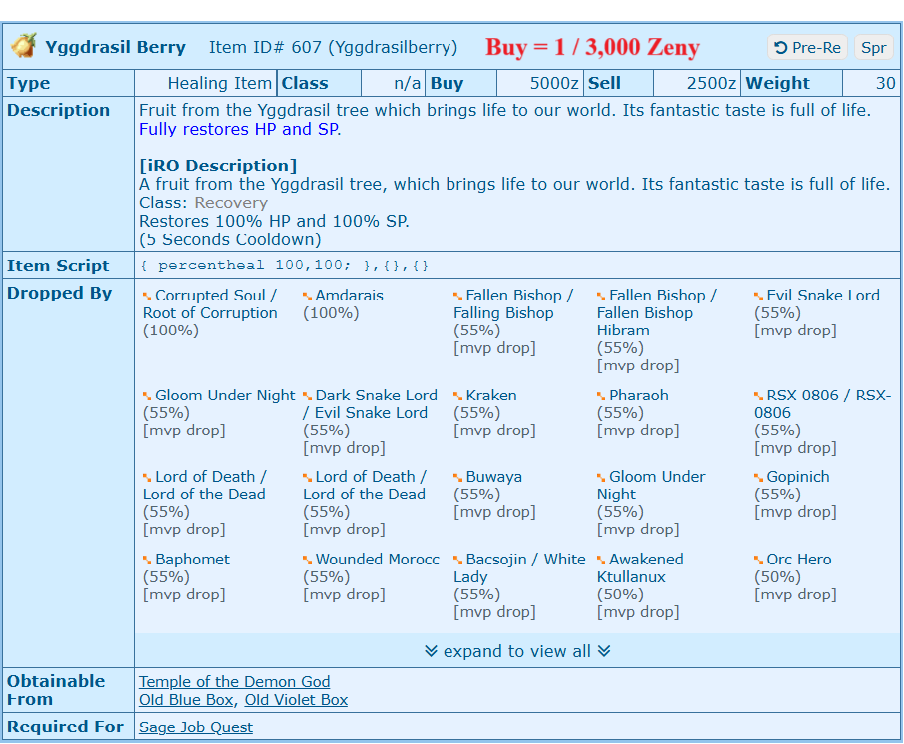
Task: Click the orange icon beside Orc Hero
Action: pyautogui.click(x=759, y=561)
